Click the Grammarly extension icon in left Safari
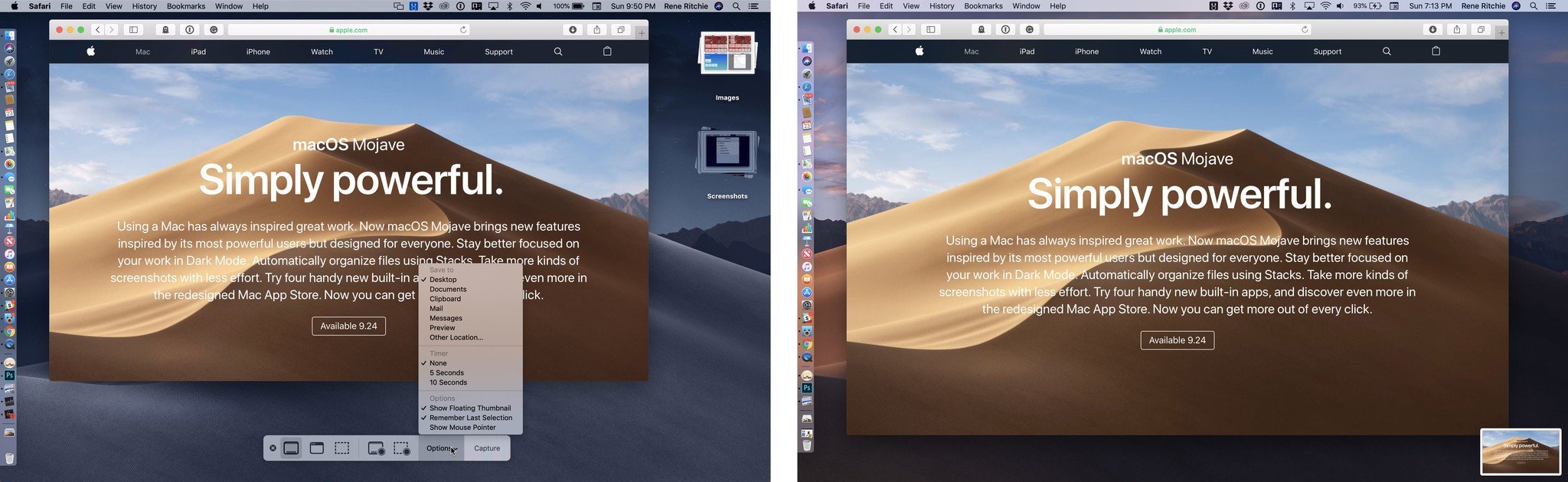This screenshot has width=1568, height=482. [213, 30]
